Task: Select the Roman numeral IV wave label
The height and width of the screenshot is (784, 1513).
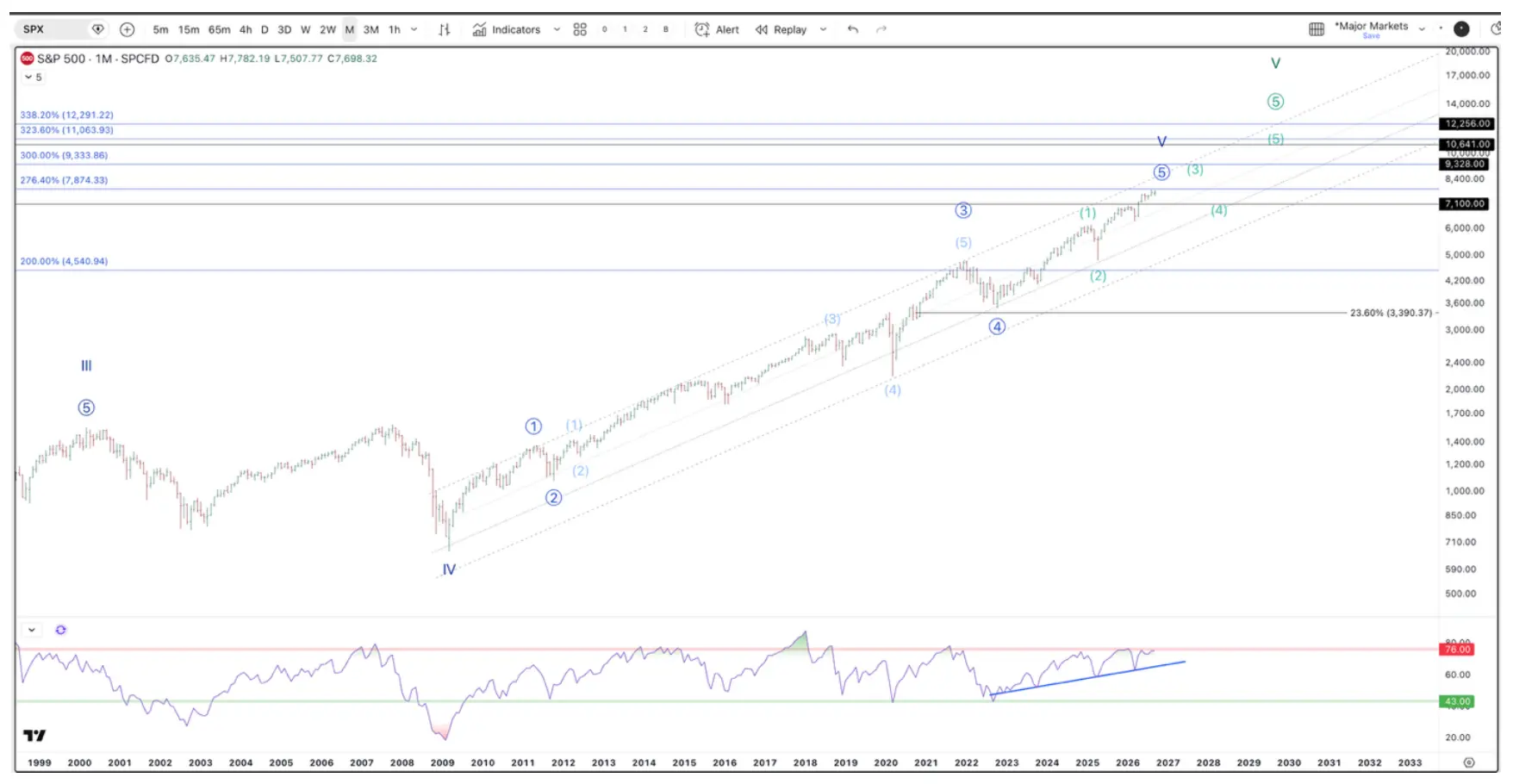Action: tap(449, 569)
